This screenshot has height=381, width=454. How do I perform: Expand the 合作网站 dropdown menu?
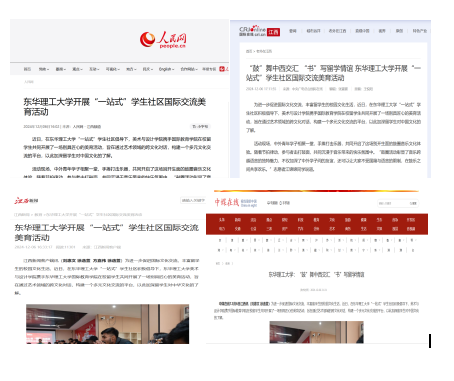189,69
